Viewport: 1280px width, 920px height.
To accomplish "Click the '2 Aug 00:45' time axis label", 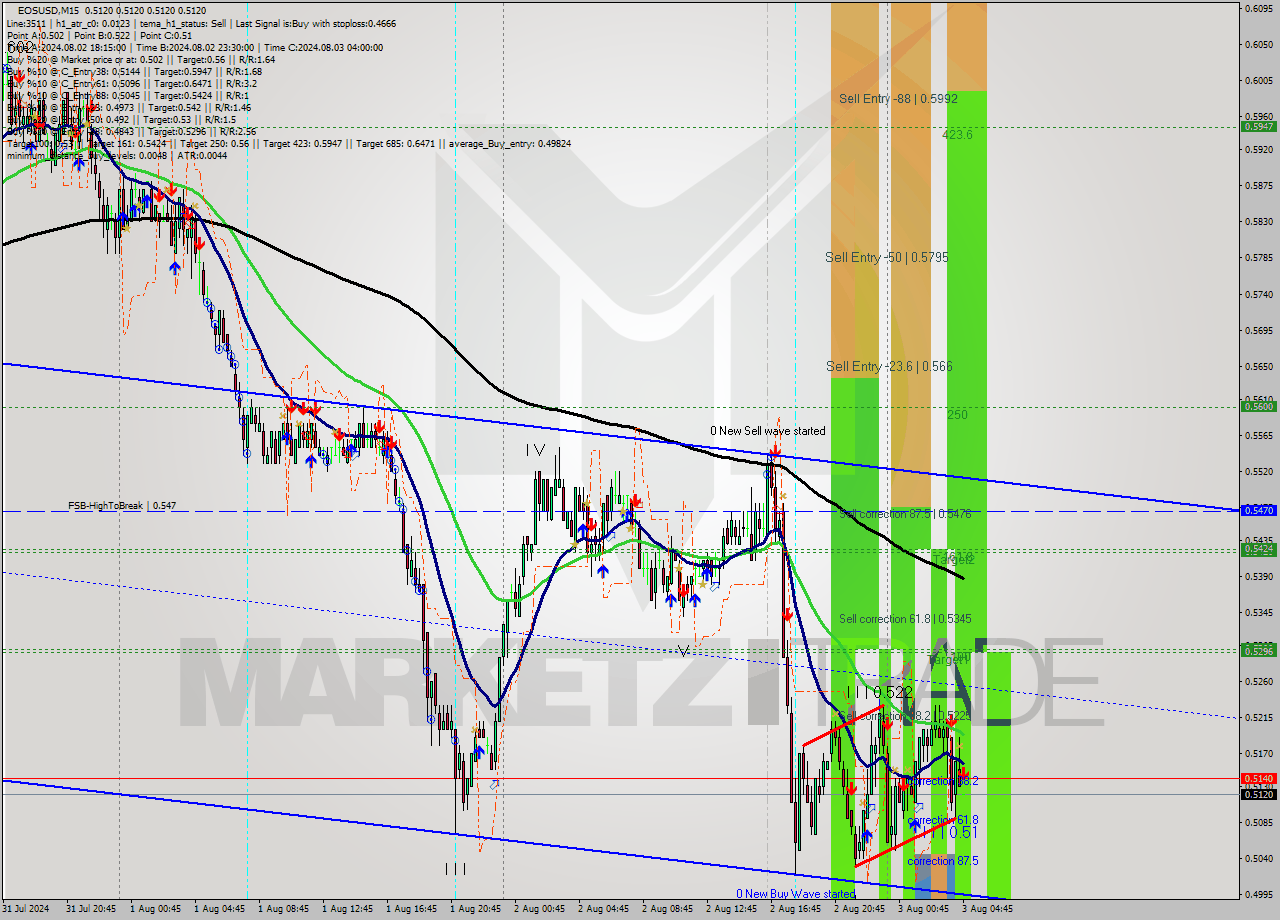I will click(539, 909).
